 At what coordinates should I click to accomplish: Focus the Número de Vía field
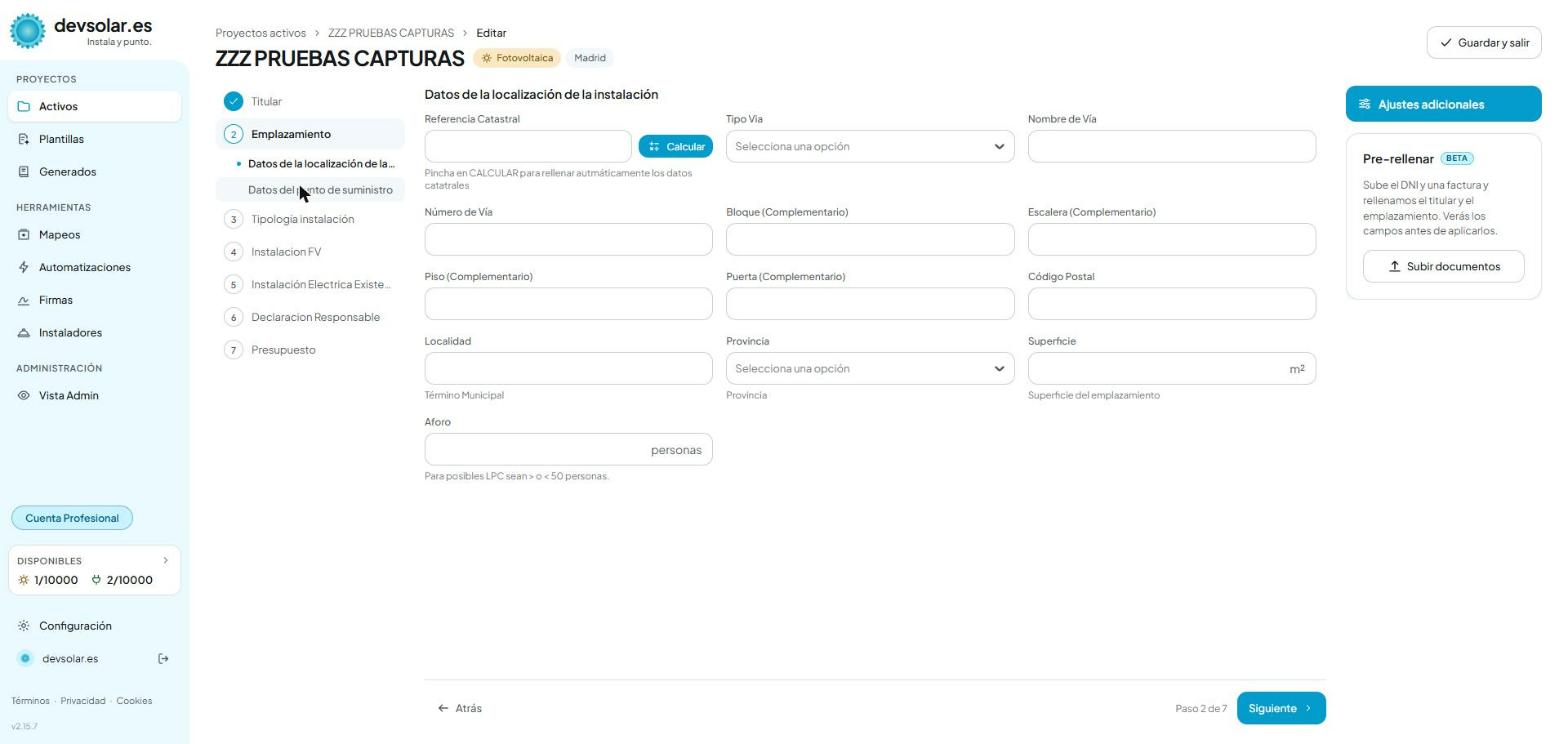point(569,240)
